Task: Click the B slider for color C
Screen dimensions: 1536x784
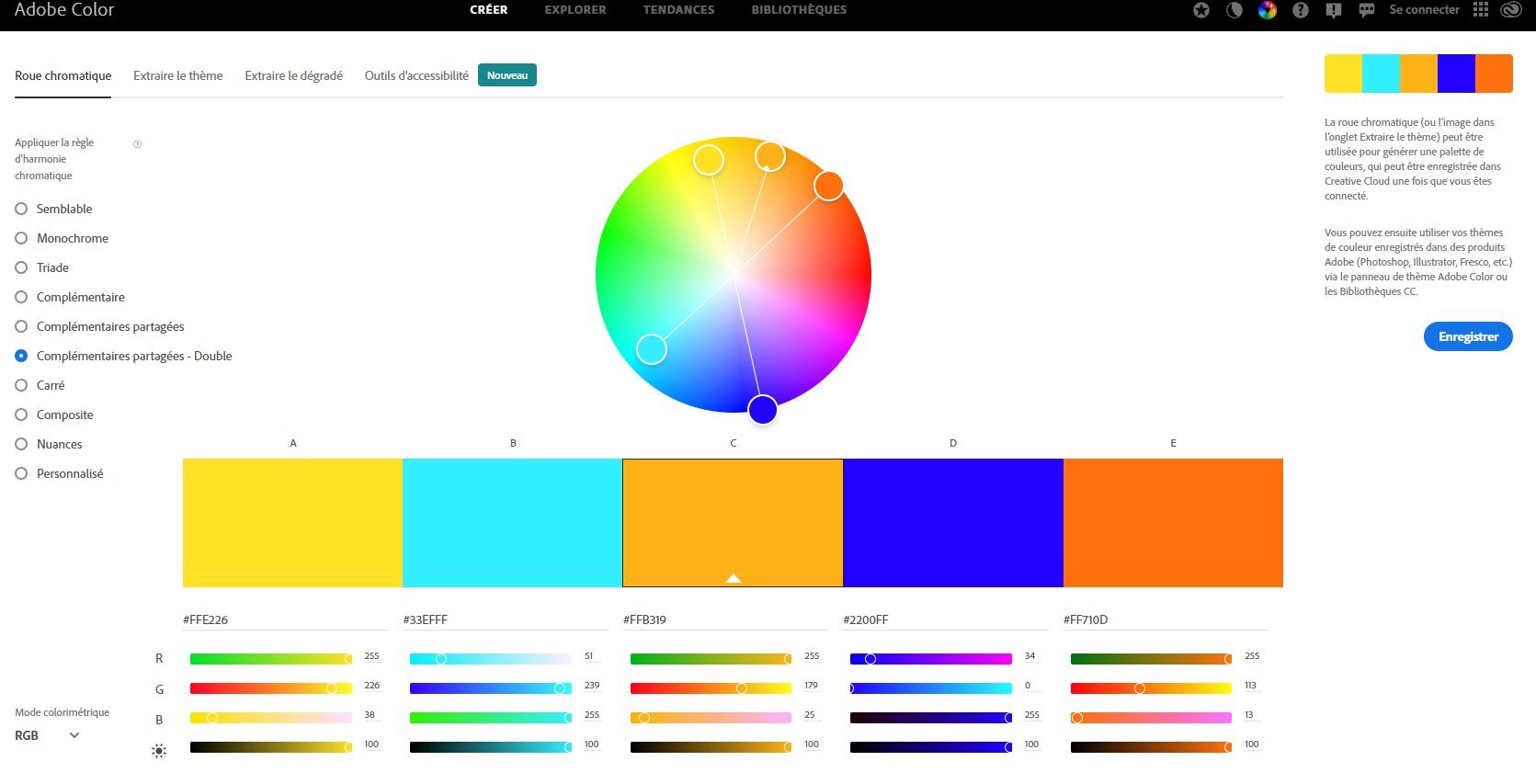Action: coord(711,718)
